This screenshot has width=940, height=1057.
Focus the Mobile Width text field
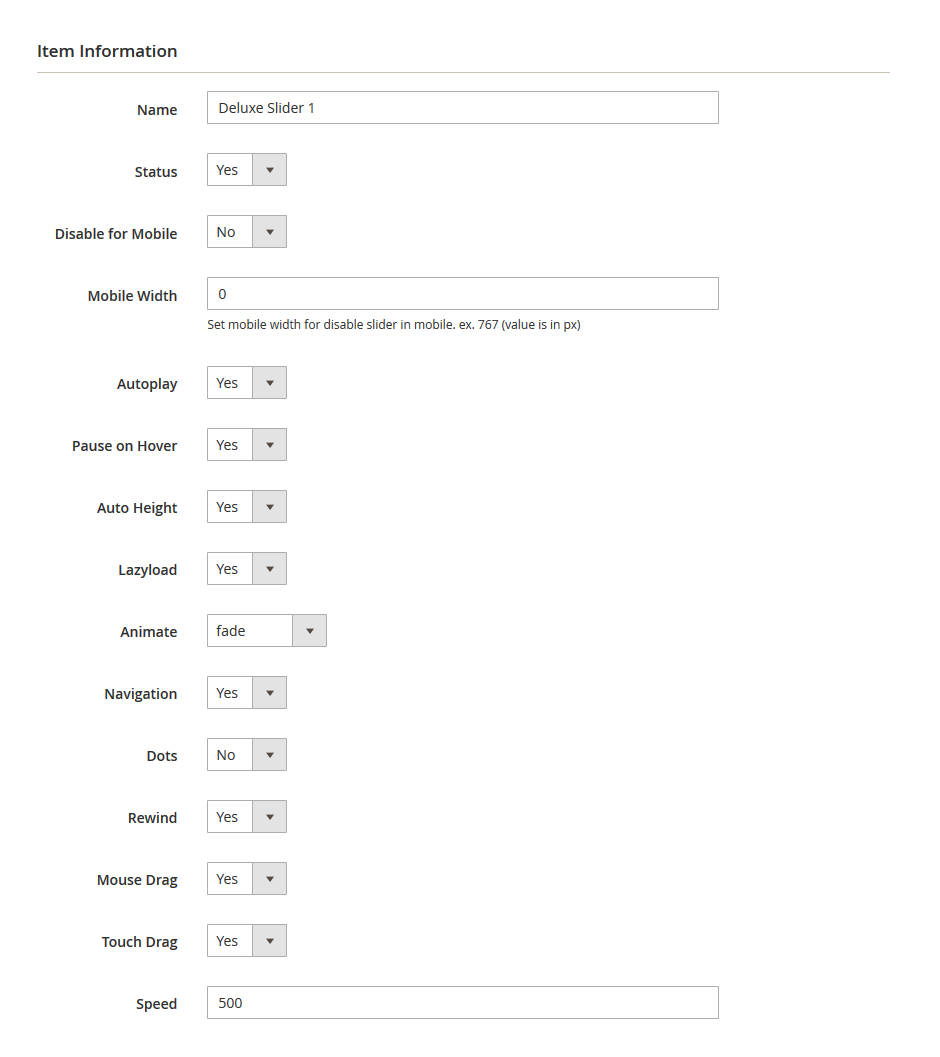coord(462,294)
